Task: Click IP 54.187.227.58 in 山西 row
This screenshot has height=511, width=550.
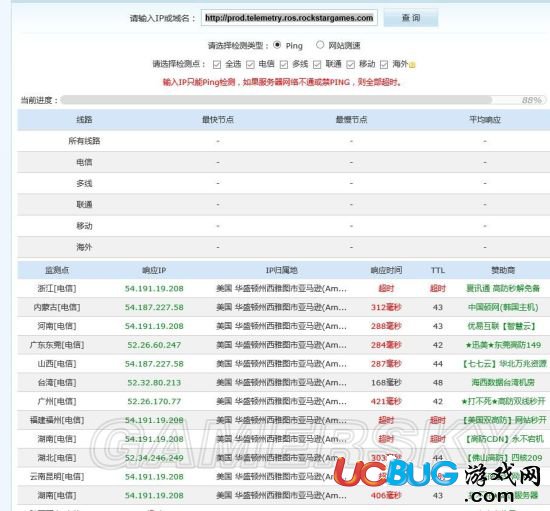Action: click(x=154, y=364)
